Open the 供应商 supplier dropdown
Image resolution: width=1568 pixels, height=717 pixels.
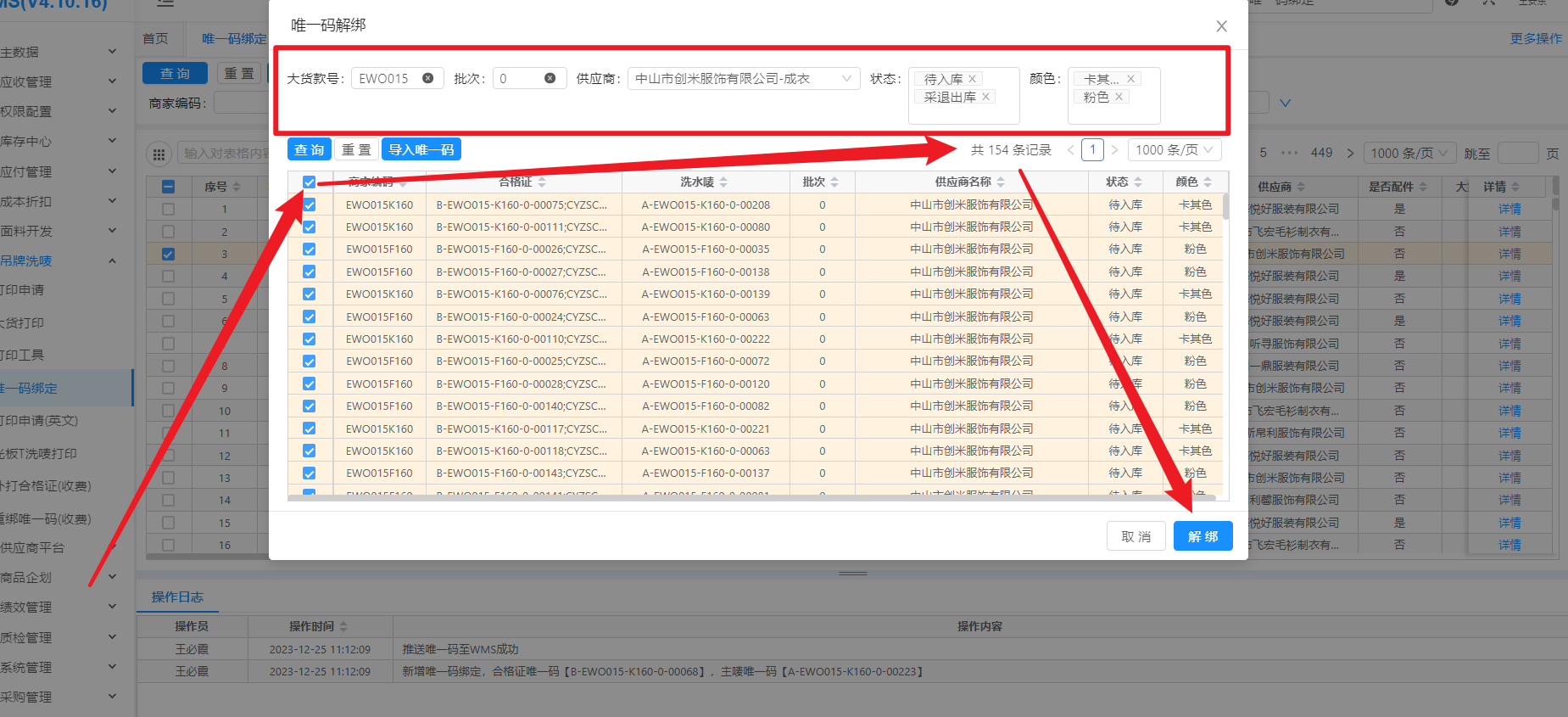(x=743, y=79)
